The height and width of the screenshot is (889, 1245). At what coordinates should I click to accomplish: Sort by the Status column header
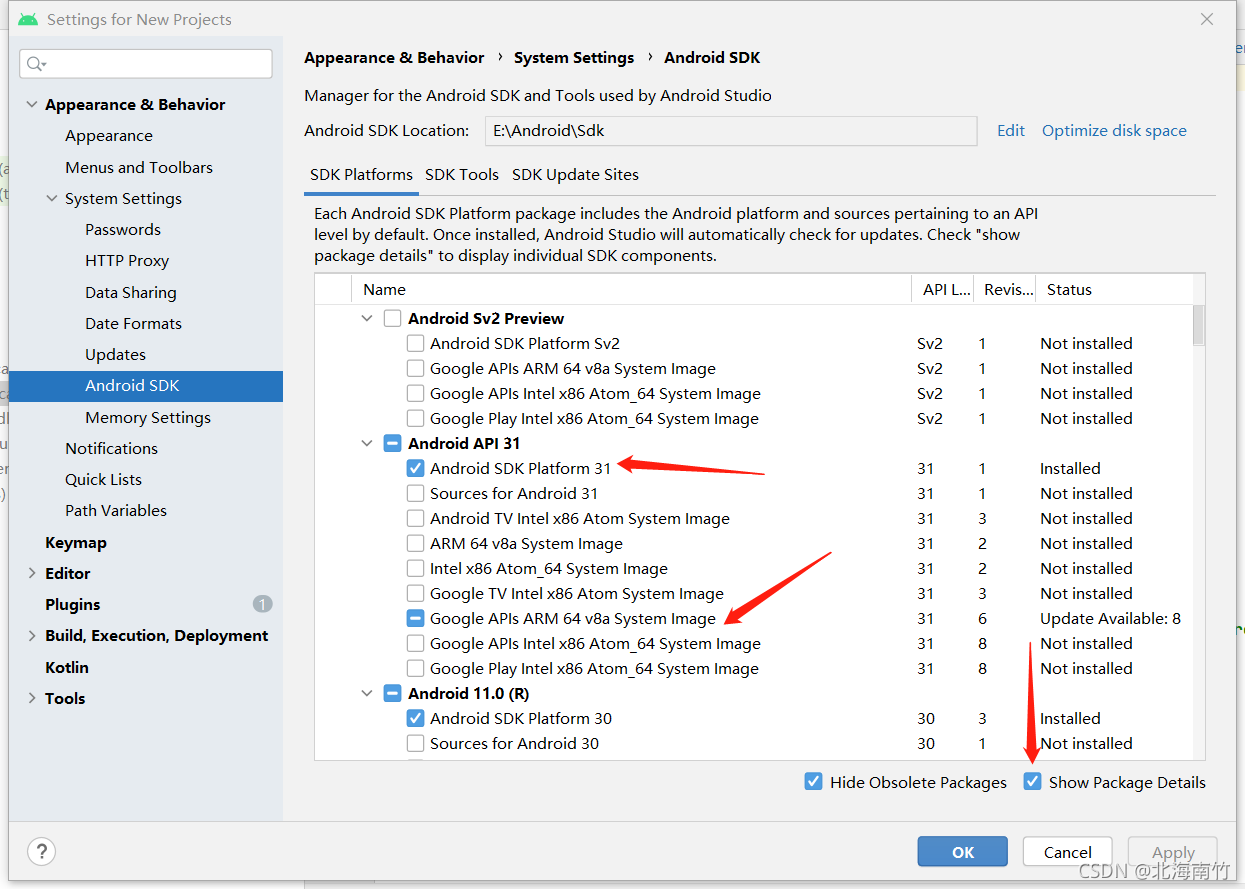tap(1114, 289)
